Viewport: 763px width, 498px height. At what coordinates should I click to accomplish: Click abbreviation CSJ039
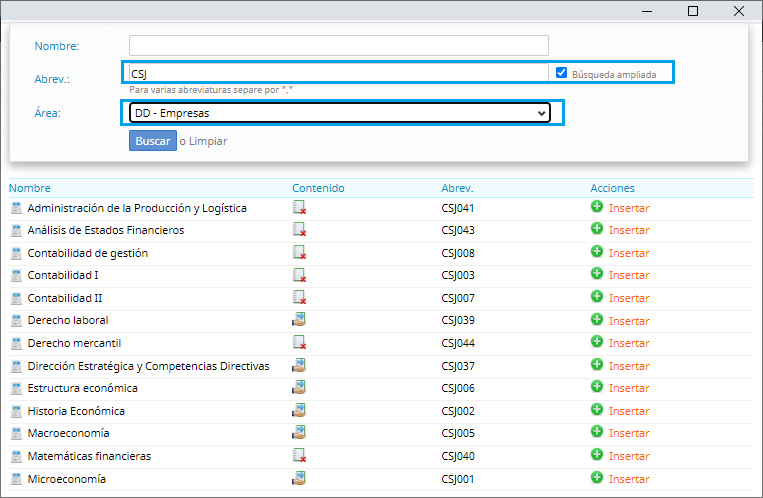pos(457,320)
